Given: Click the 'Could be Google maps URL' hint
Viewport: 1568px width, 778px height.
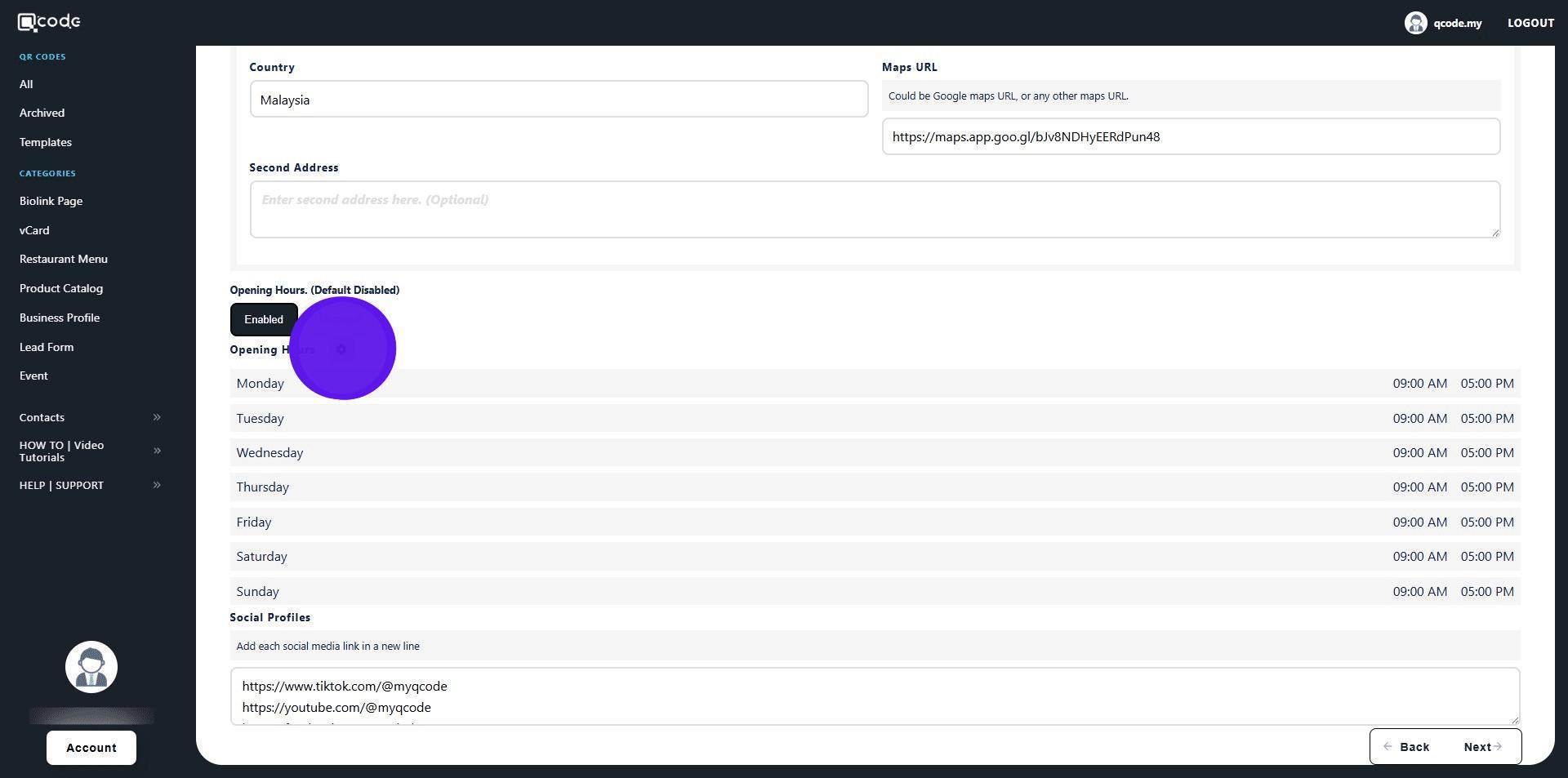Looking at the screenshot, I should 1009,96.
